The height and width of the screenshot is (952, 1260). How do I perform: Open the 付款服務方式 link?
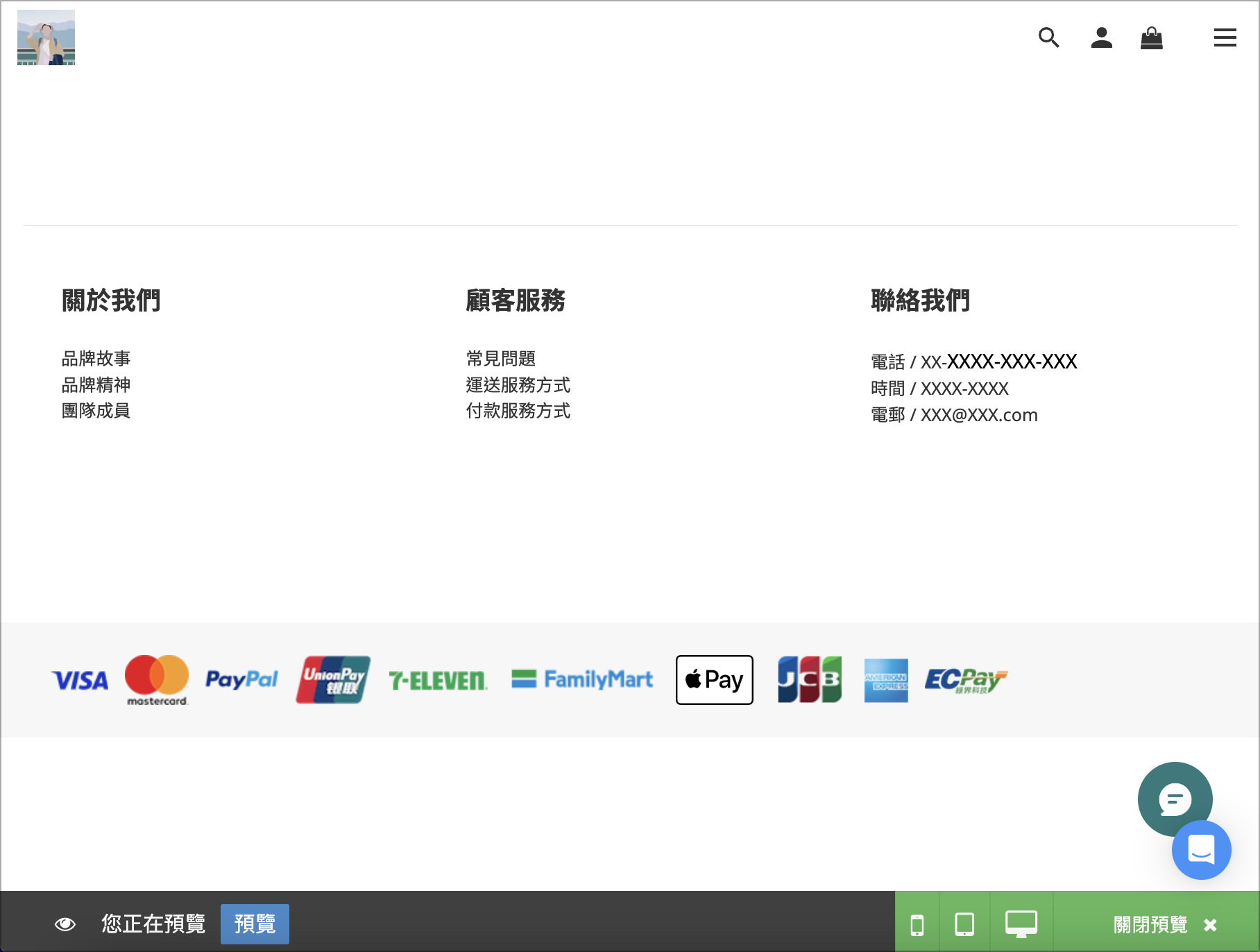(518, 411)
